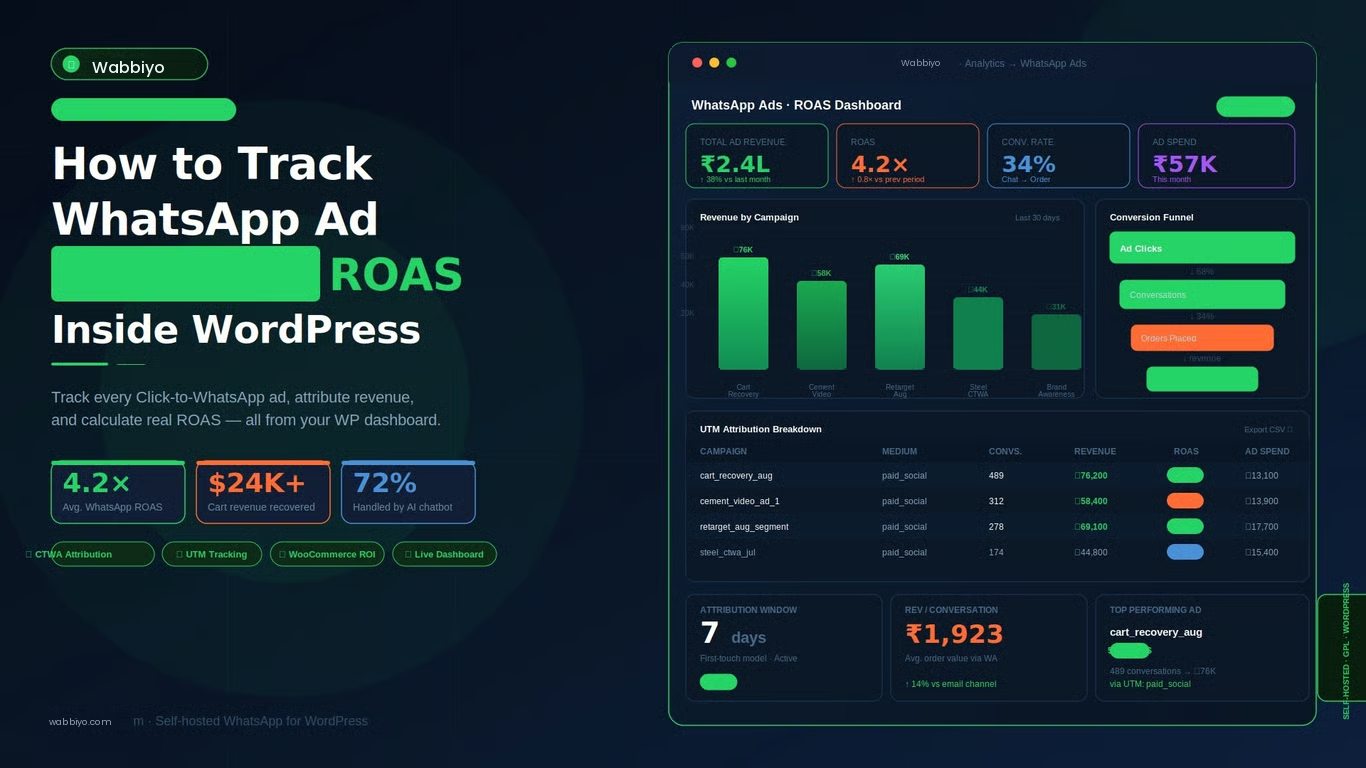Sort by the REVENUE column header
Viewport: 1366px width, 768px height.
coord(1095,452)
